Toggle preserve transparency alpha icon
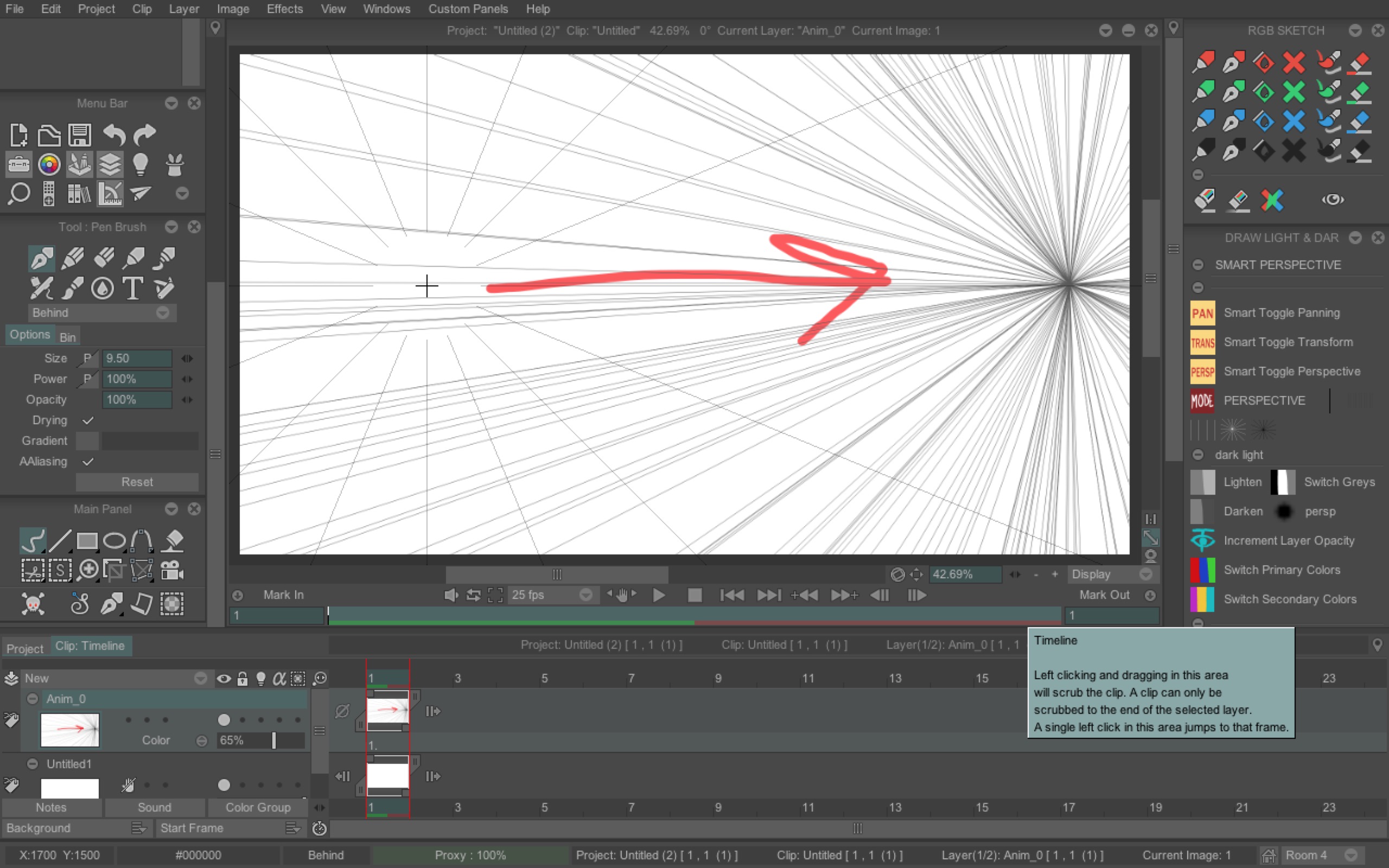Viewport: 1389px width, 868px height. (279, 679)
